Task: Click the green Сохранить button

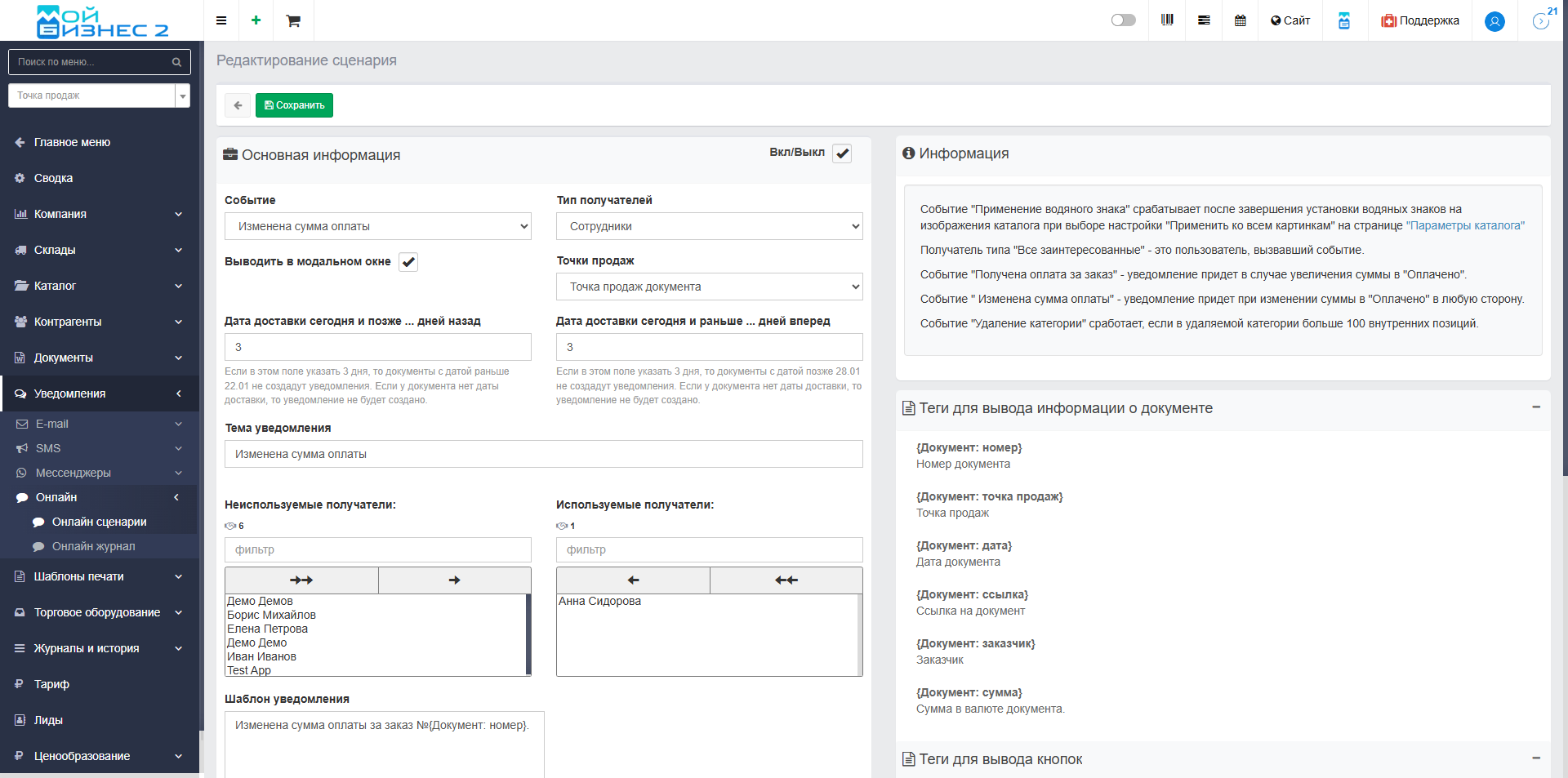Action: [x=294, y=105]
